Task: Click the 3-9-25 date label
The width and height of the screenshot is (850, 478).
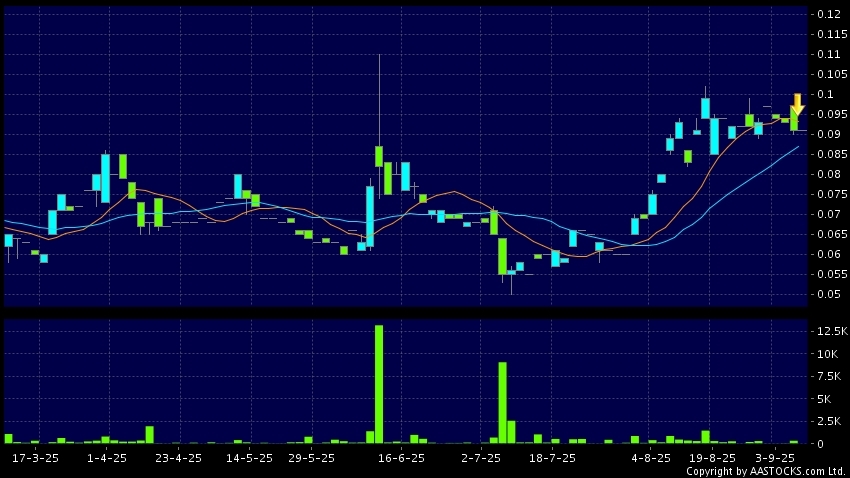Action: [x=775, y=458]
